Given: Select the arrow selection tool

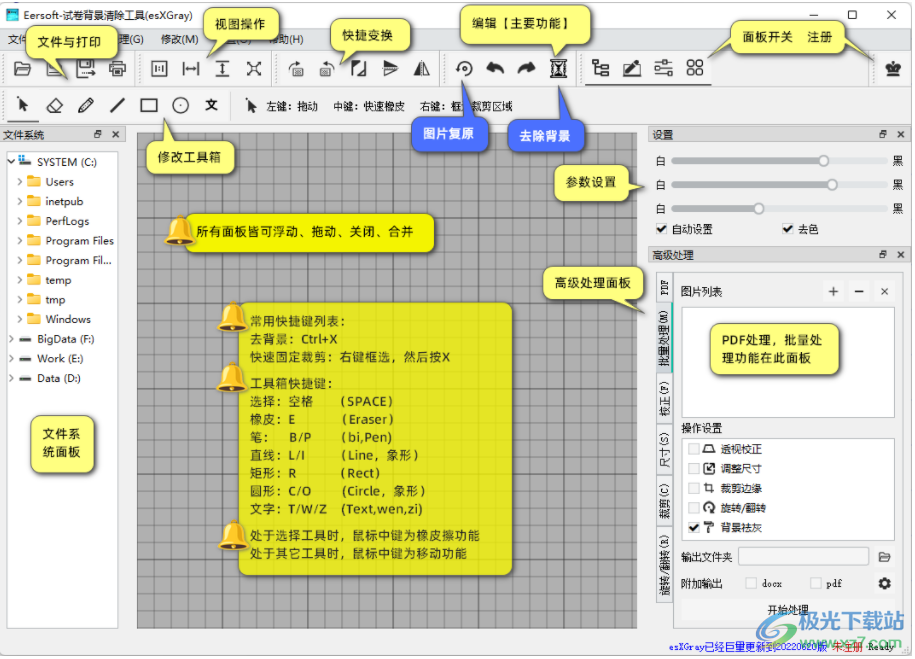Looking at the screenshot, I should click(23, 105).
